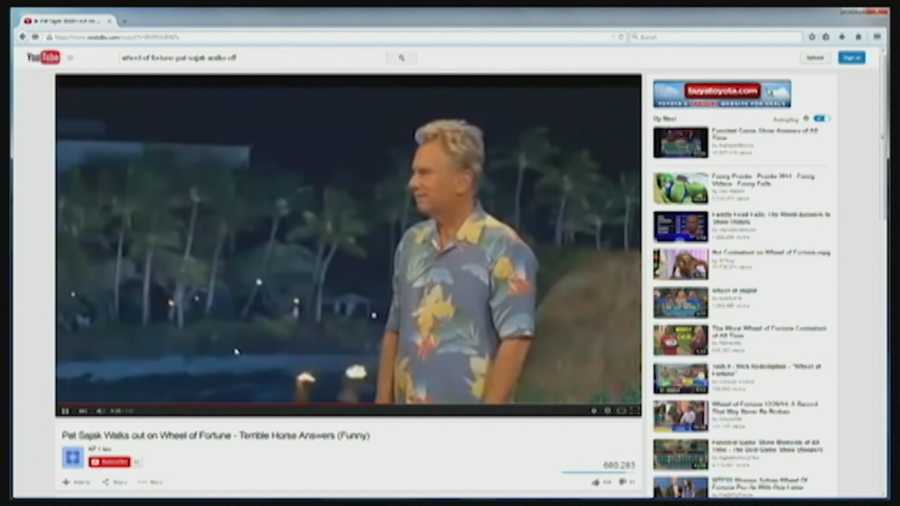Open Funniest Game Show Moments thumbnail
The image size is (900, 506).
tap(681, 454)
